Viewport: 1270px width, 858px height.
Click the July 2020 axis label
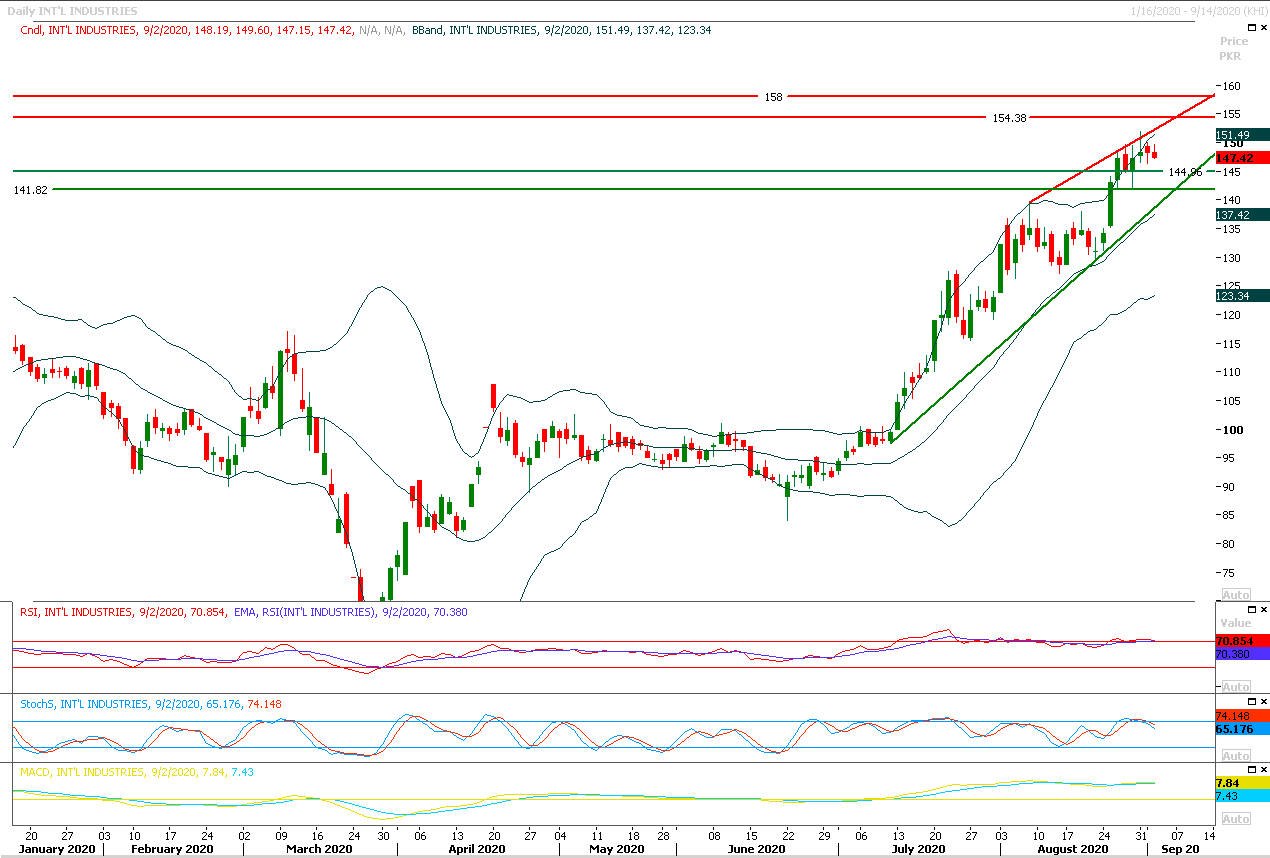917,849
